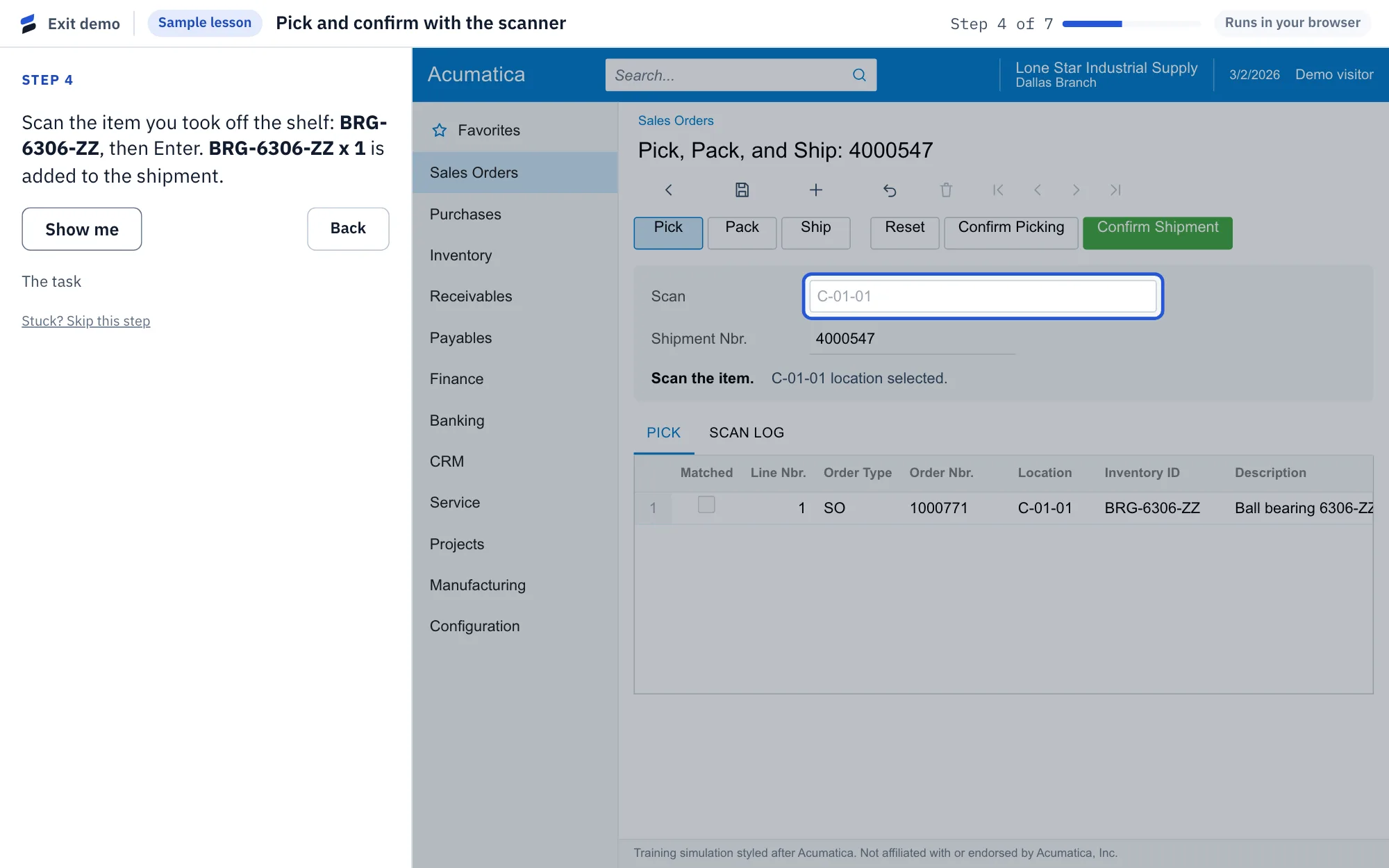Click the lesson step progress bar
The height and width of the screenshot is (868, 1389).
pyautogui.click(x=1131, y=24)
